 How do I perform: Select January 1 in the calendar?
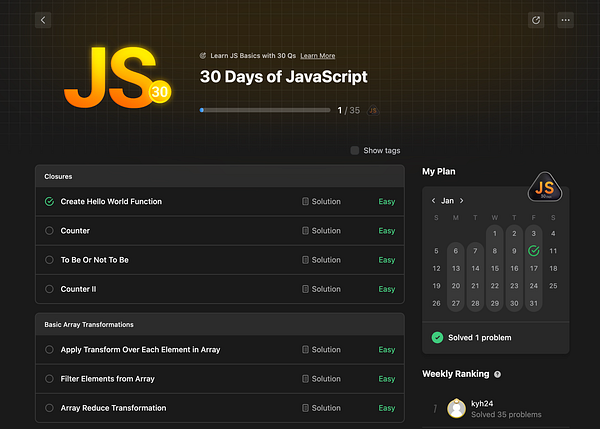coord(495,233)
